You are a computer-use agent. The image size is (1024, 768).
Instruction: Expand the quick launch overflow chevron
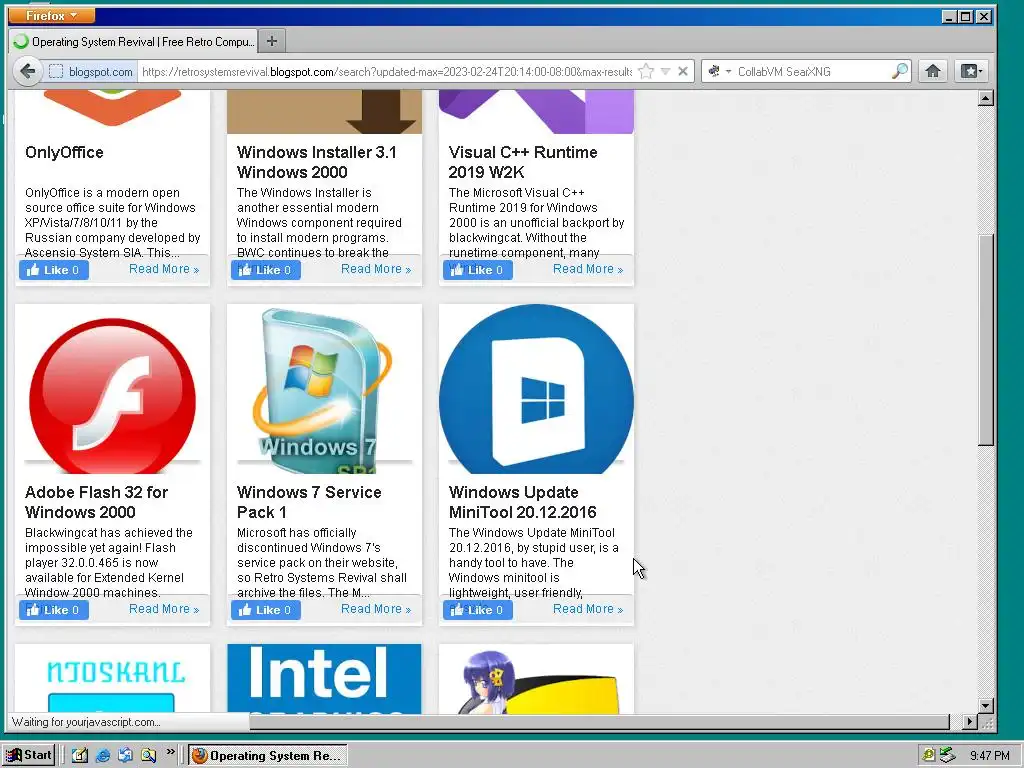(x=170, y=752)
